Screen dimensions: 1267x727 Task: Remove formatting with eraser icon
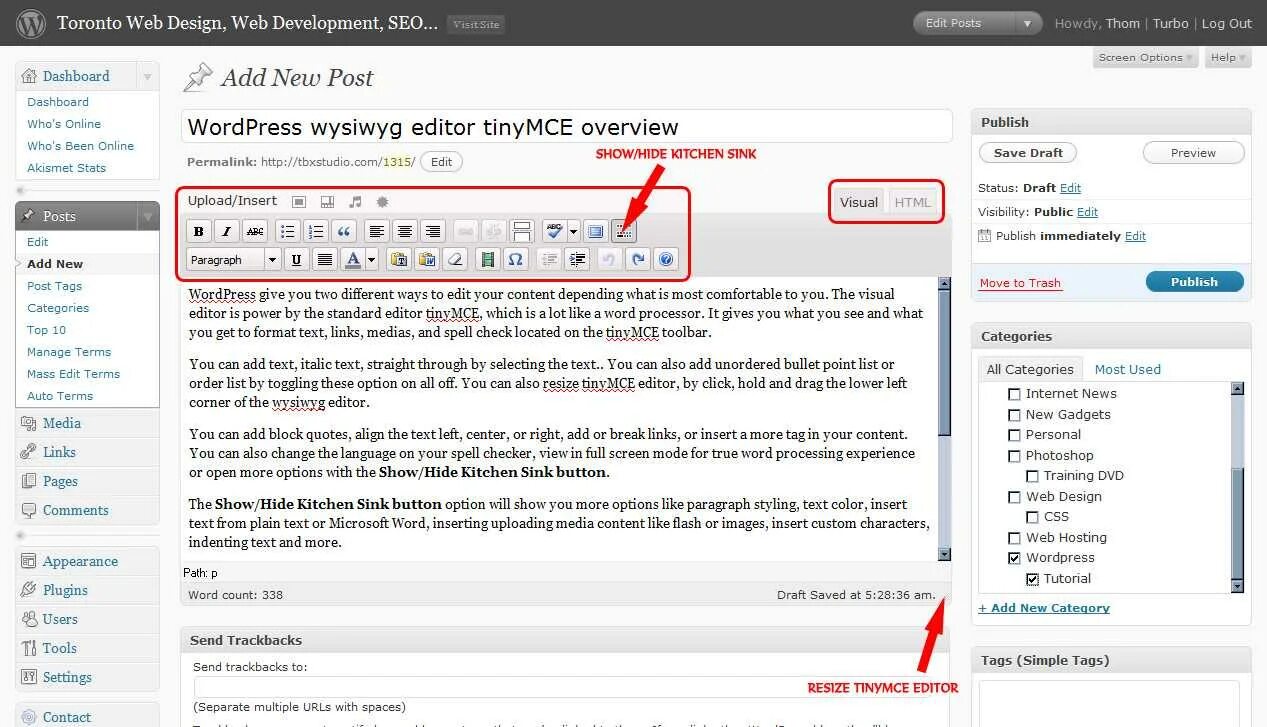tap(455, 260)
